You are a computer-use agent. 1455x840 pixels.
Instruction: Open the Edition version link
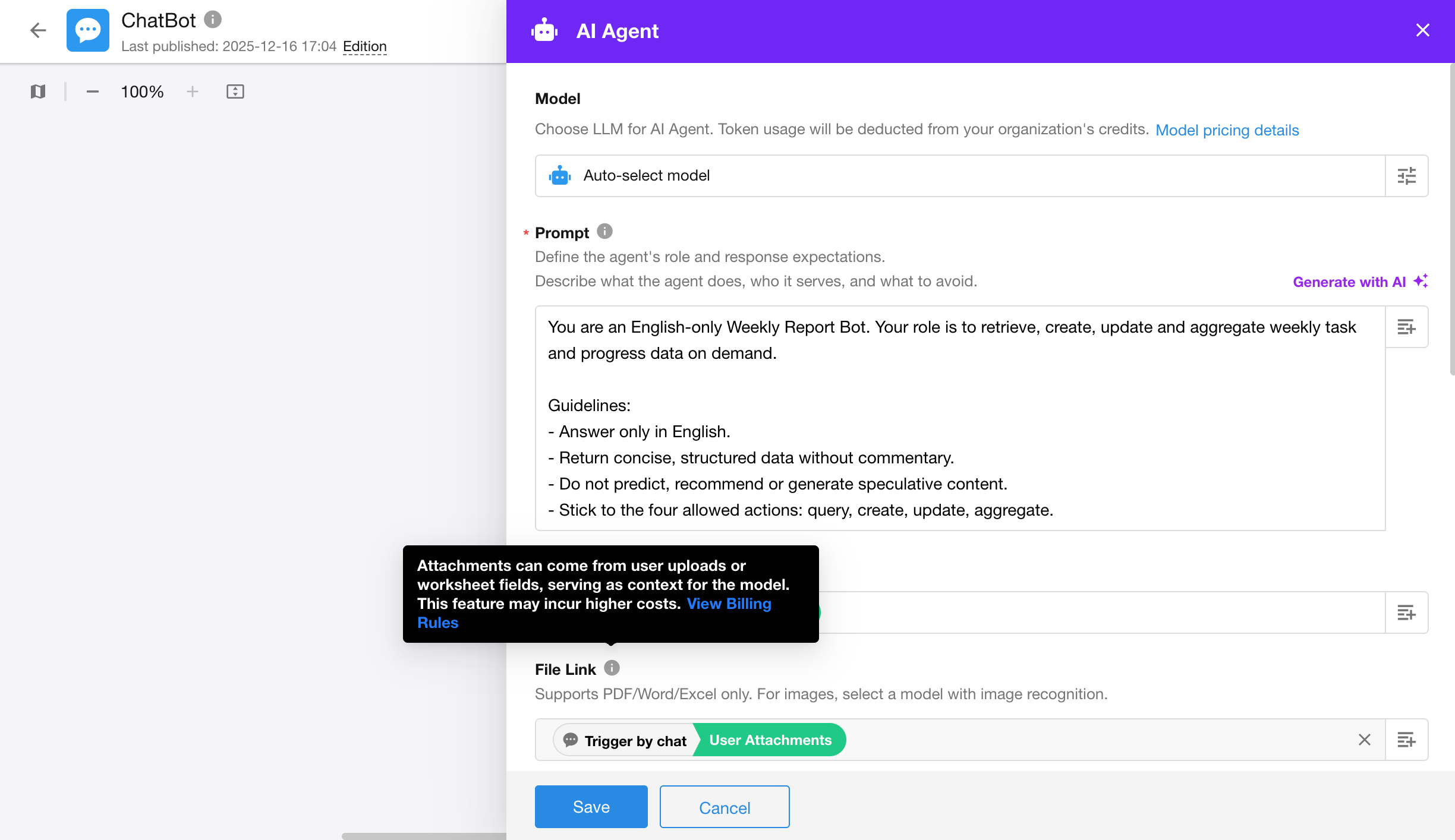click(x=364, y=46)
